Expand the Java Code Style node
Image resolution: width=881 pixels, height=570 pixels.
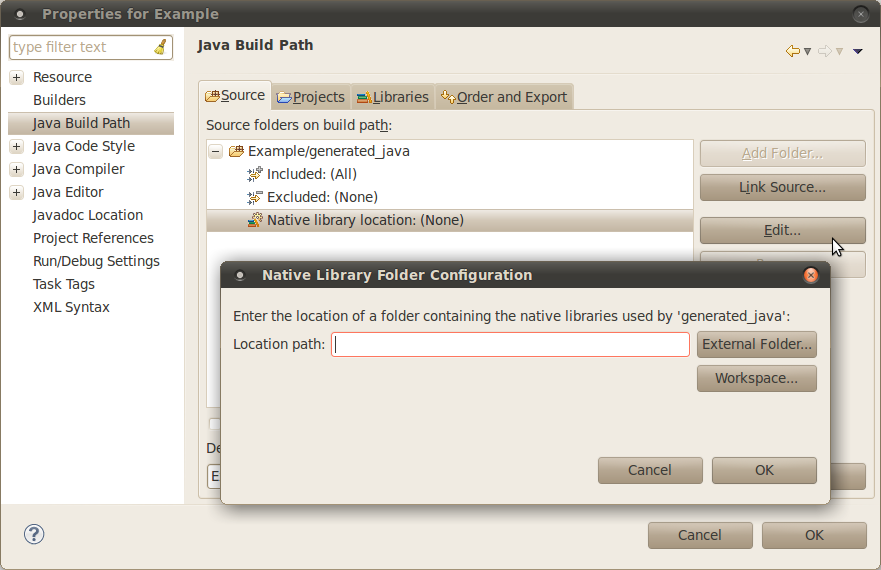pos(17,146)
